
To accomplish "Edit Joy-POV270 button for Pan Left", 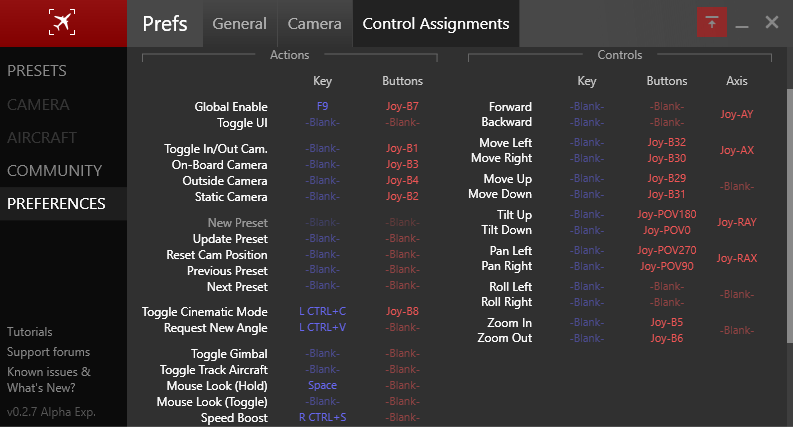I will tap(667, 250).
